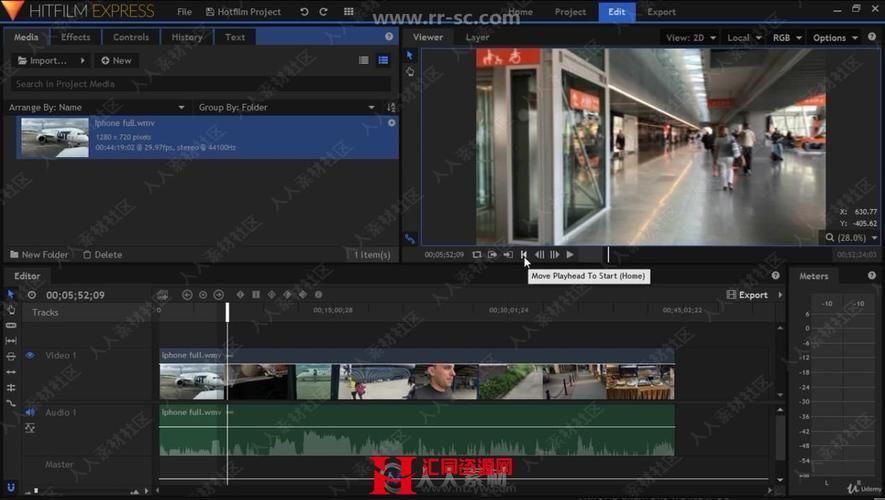The image size is (885, 500).
Task: Switch to the History tab
Action: (187, 37)
